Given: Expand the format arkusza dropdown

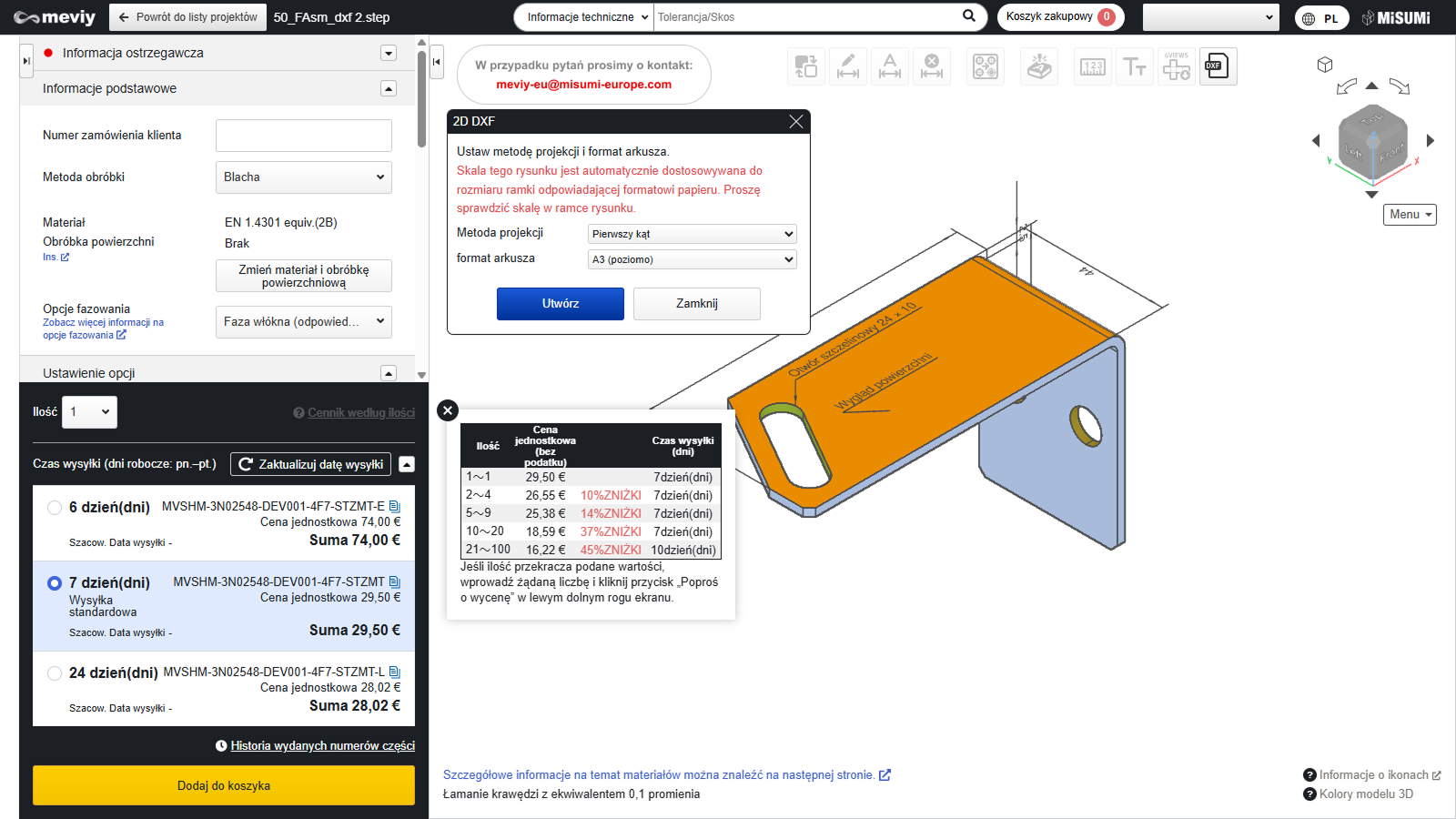Looking at the screenshot, I should pos(692,259).
